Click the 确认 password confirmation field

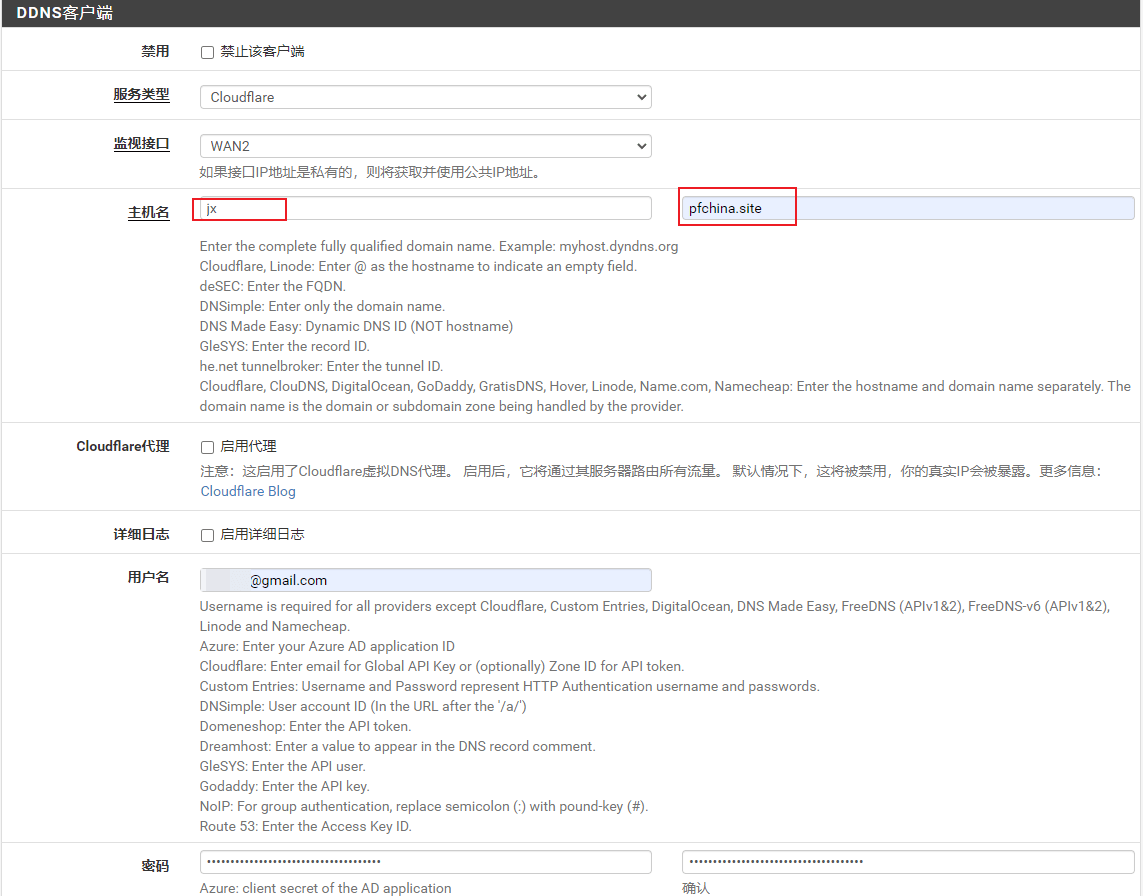[x=907, y=862]
